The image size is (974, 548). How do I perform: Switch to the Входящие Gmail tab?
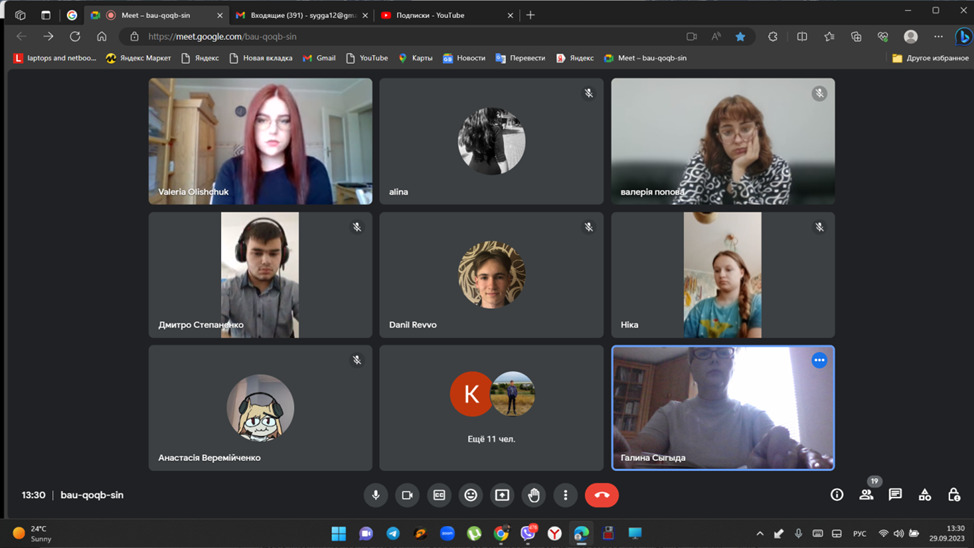click(300, 15)
